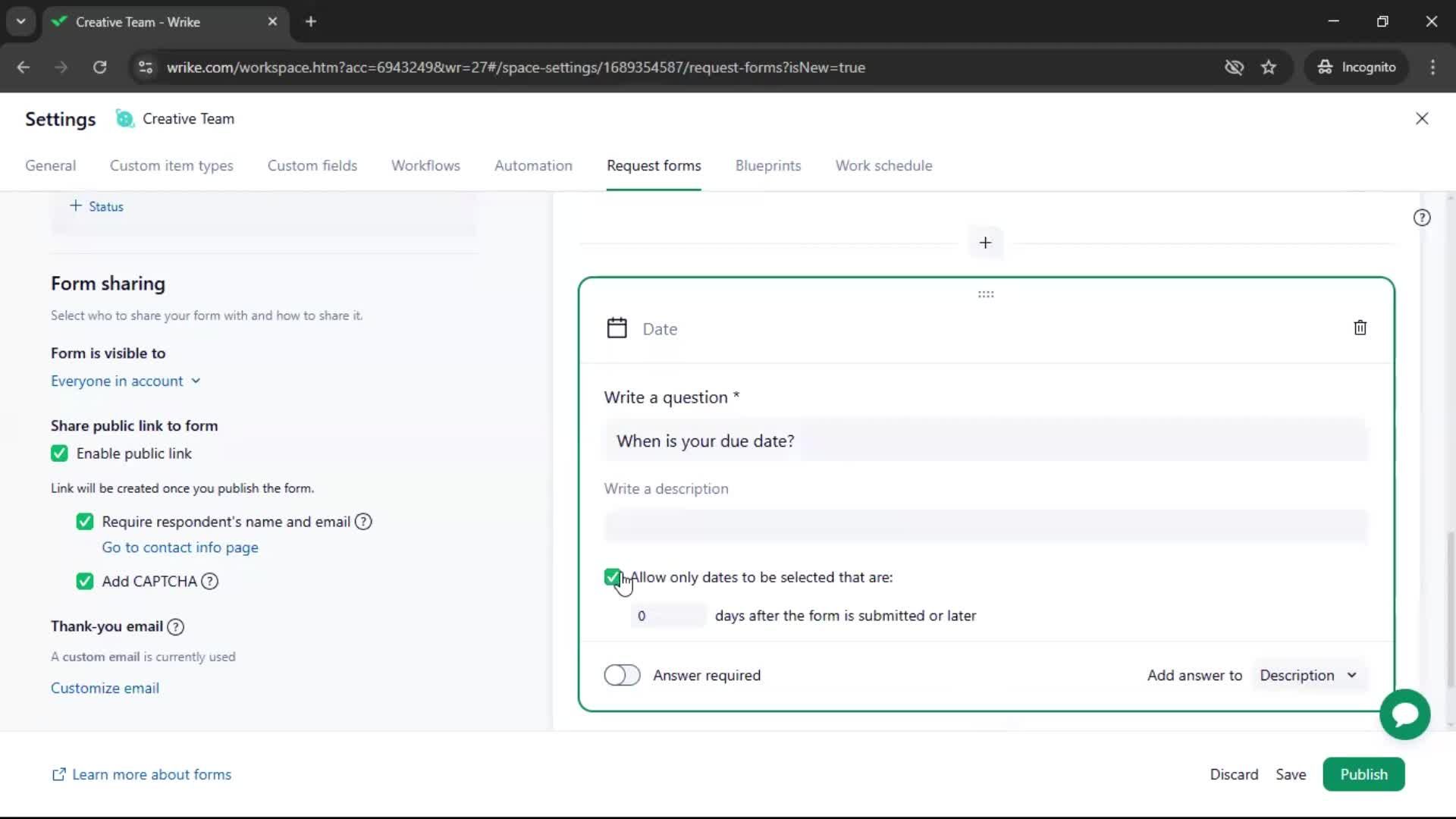Click Discard button

[1234, 774]
